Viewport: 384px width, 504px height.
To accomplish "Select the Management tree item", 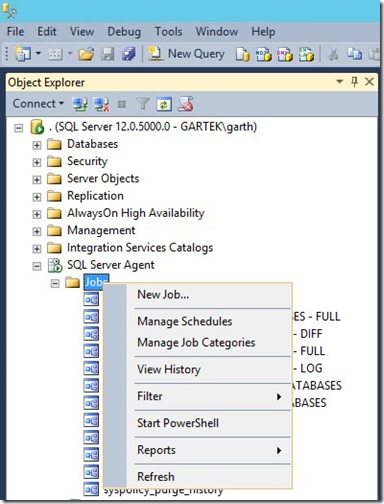I will tap(101, 230).
